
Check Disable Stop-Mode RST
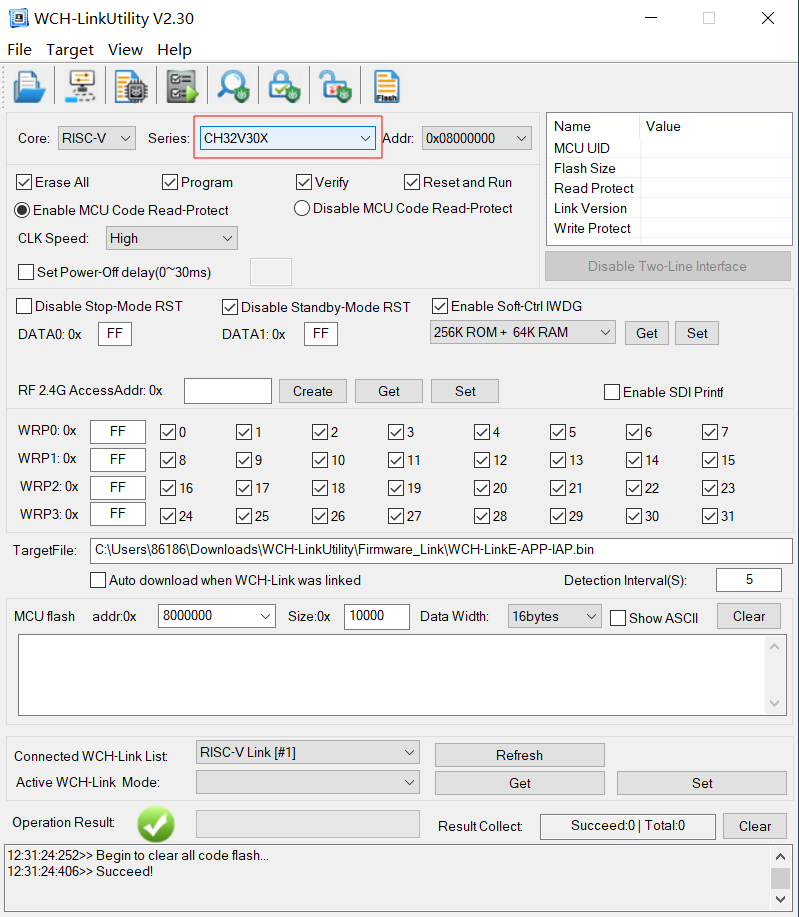(x=24, y=306)
